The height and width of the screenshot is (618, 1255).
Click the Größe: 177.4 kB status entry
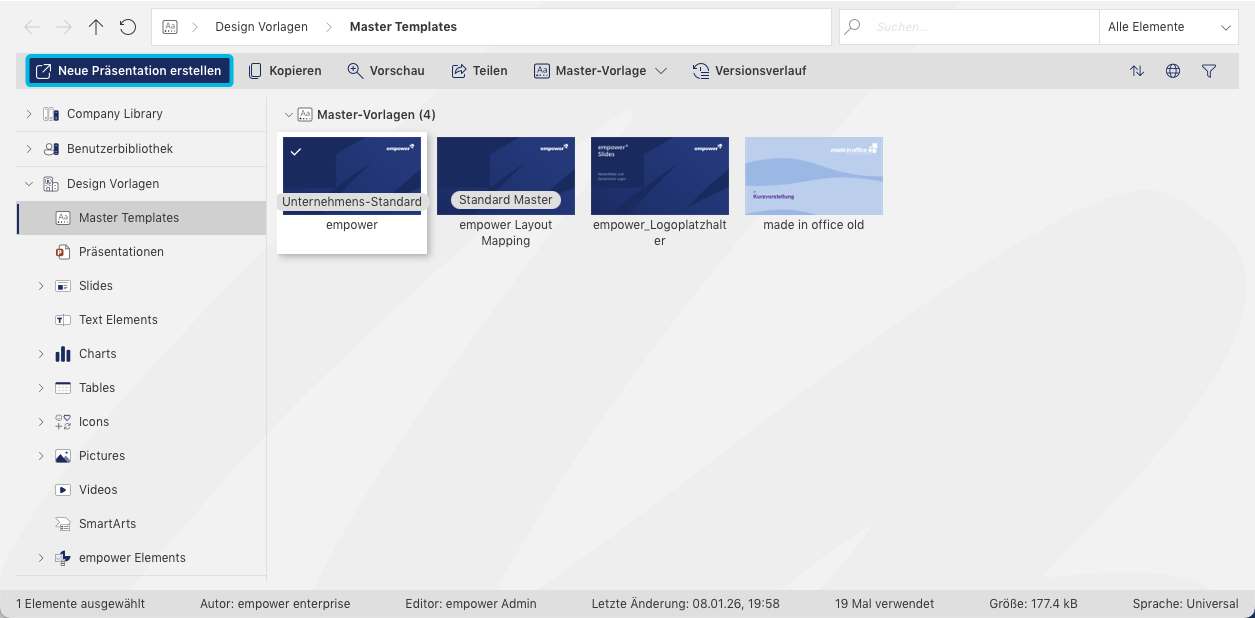(x=1033, y=604)
